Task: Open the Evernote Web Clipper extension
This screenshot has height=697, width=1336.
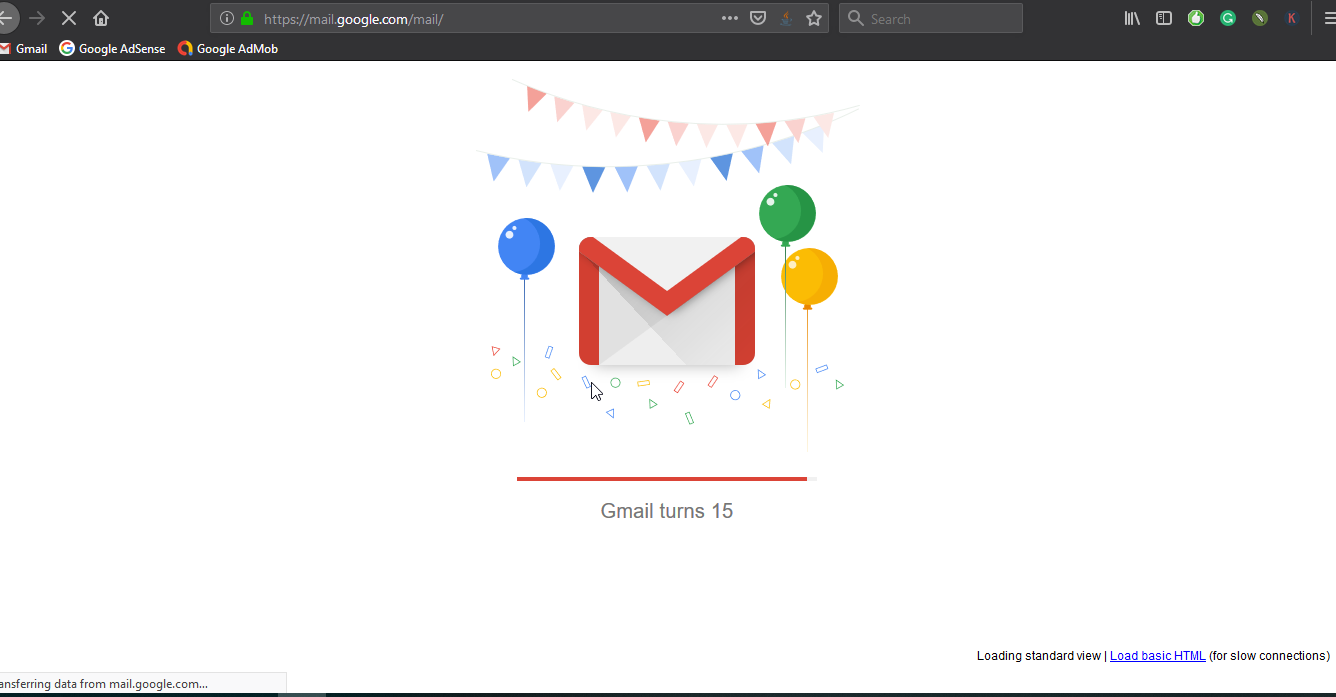Action: (1259, 18)
